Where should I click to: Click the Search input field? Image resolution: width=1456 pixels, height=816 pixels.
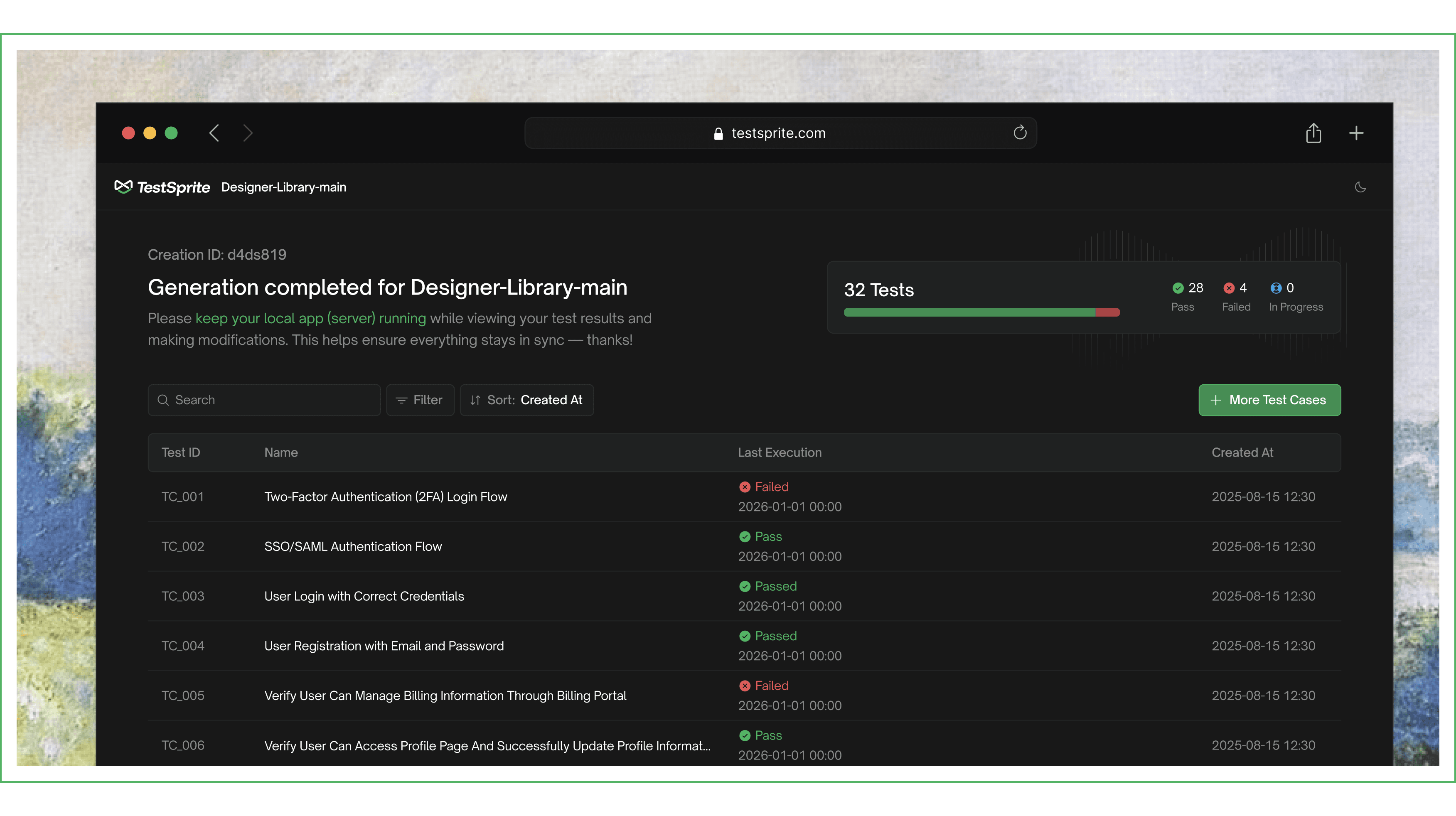[x=271, y=400]
